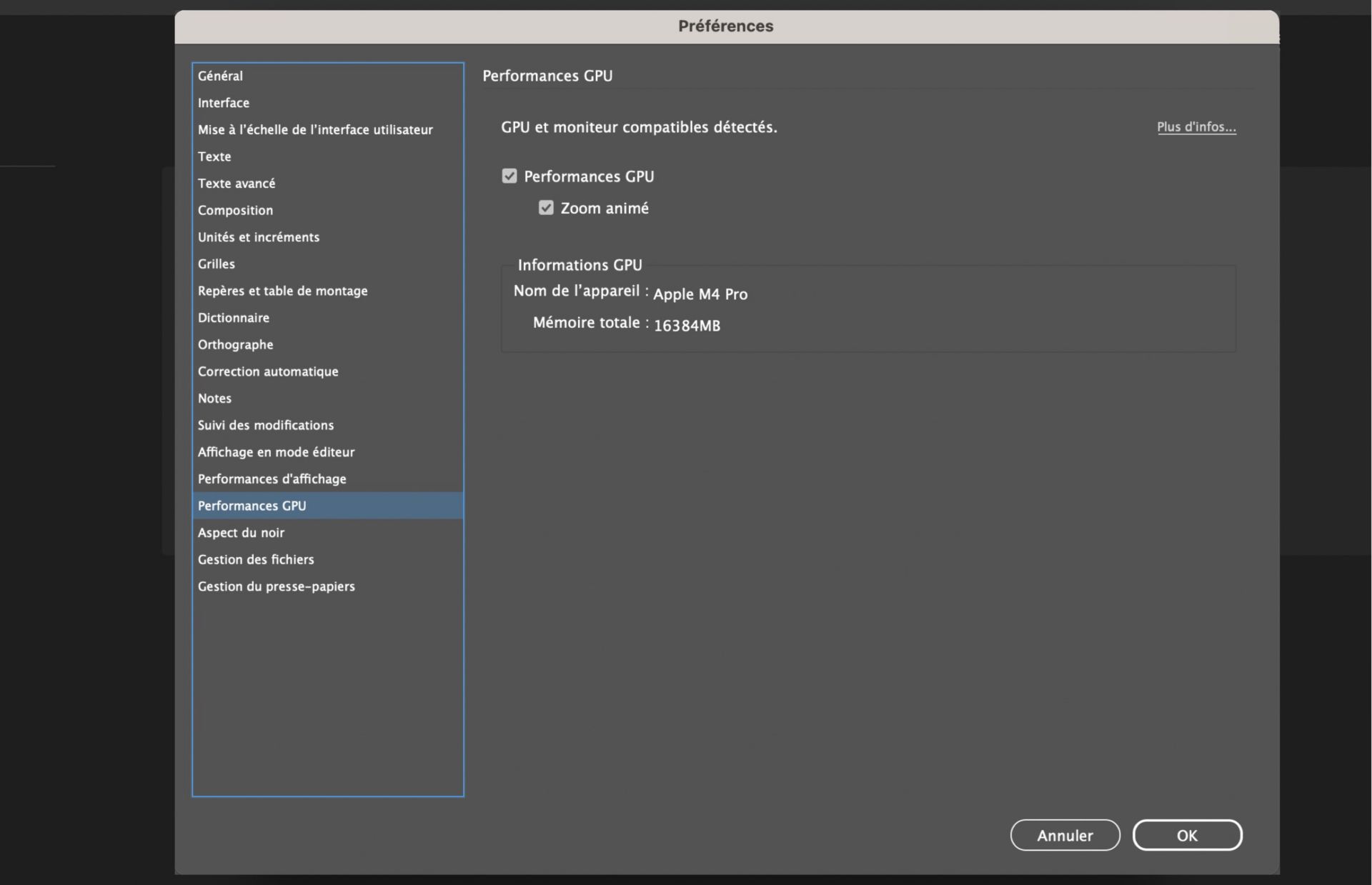The height and width of the screenshot is (885, 1372).
Task: Uncheck the "Zoom animé" option
Action: point(546,208)
